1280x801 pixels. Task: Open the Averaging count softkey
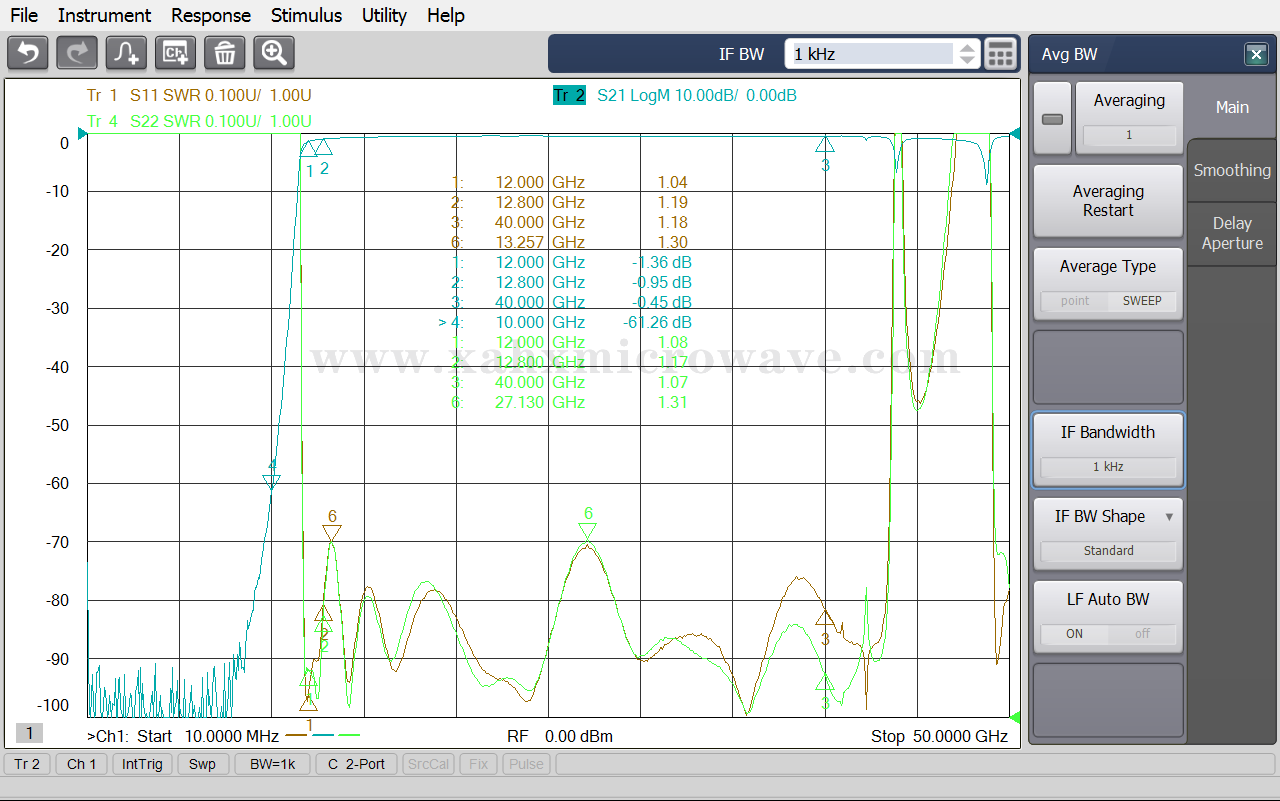pos(1129,119)
